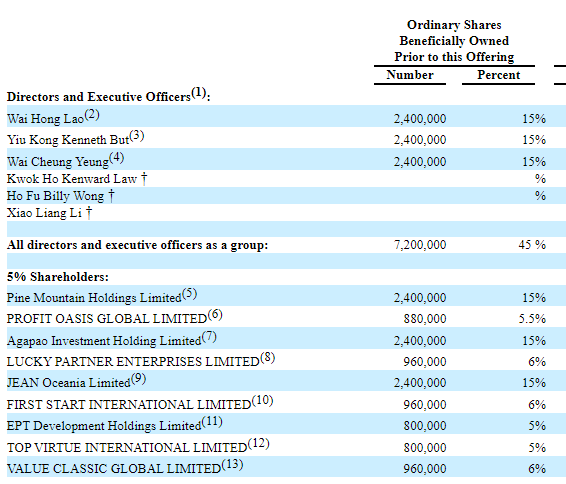Click 2,400,000 in Pine Mountain Holdings row

[x=420, y=298]
